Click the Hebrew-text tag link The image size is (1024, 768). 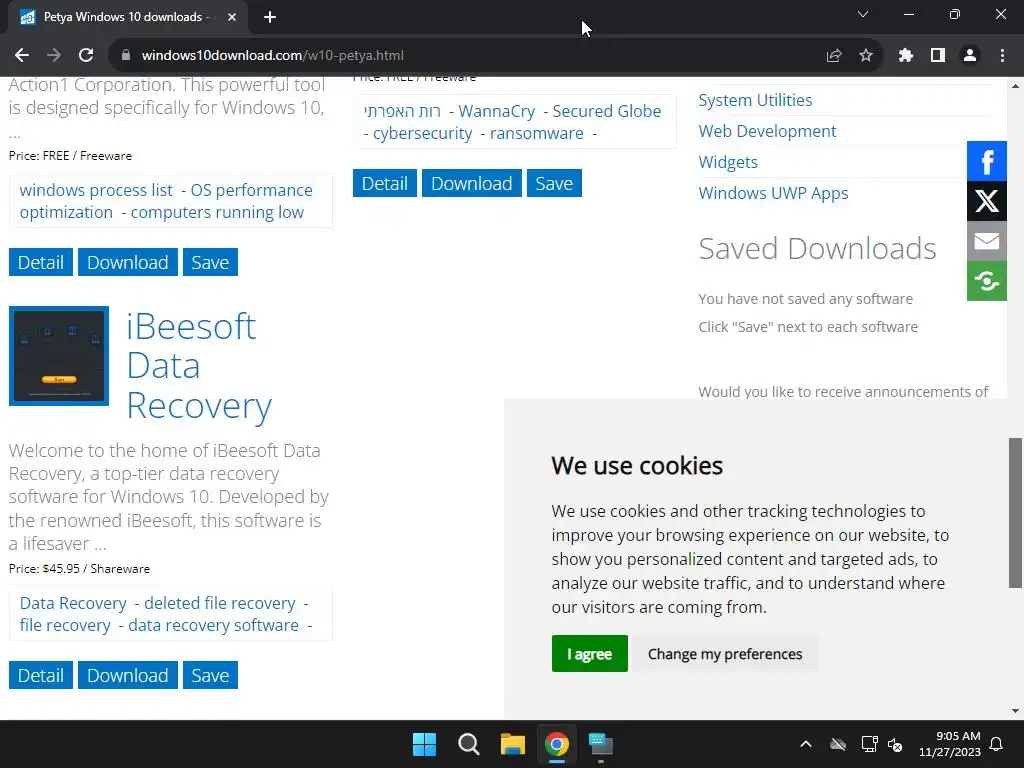click(402, 111)
